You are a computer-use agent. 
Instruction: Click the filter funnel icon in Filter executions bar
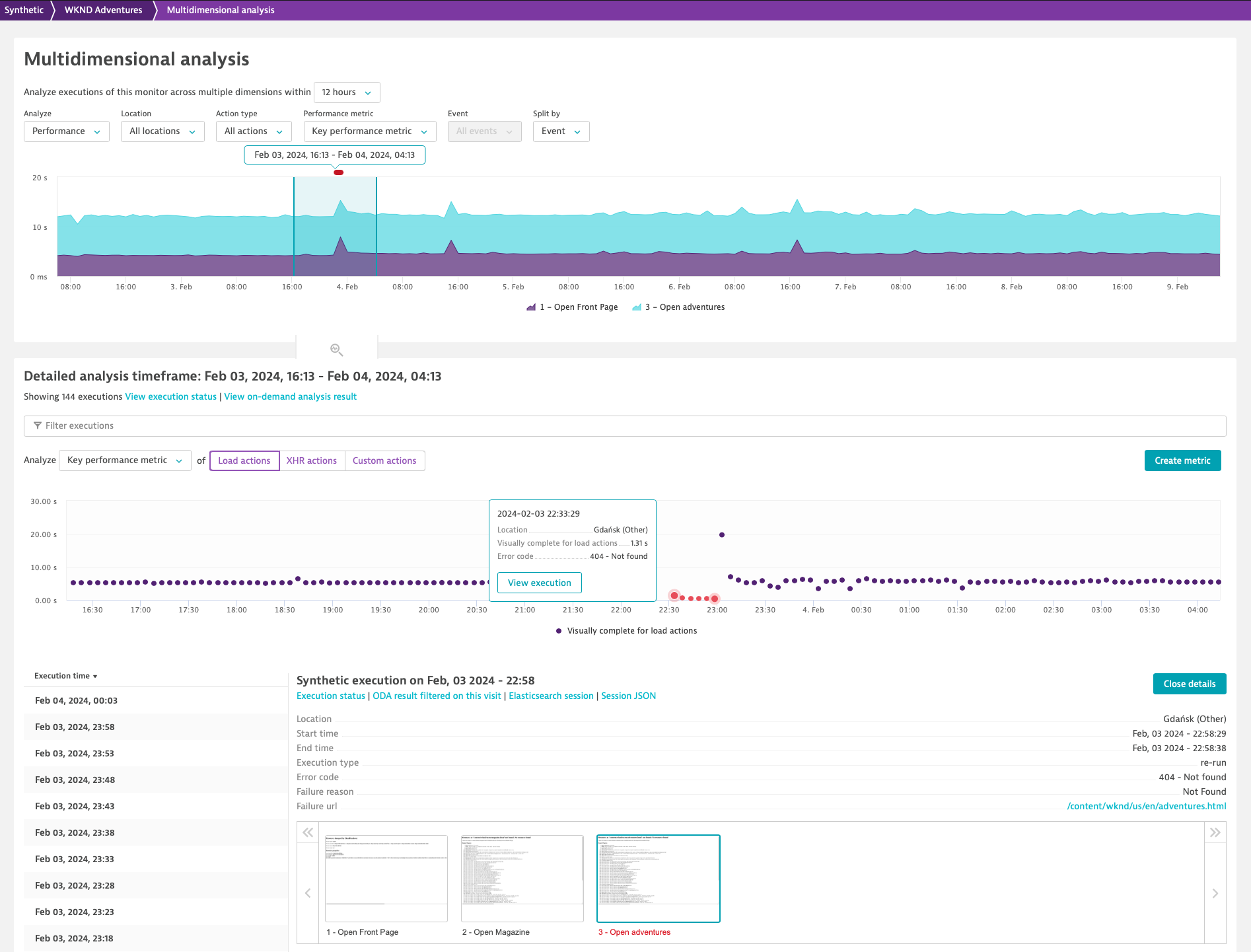(38, 425)
